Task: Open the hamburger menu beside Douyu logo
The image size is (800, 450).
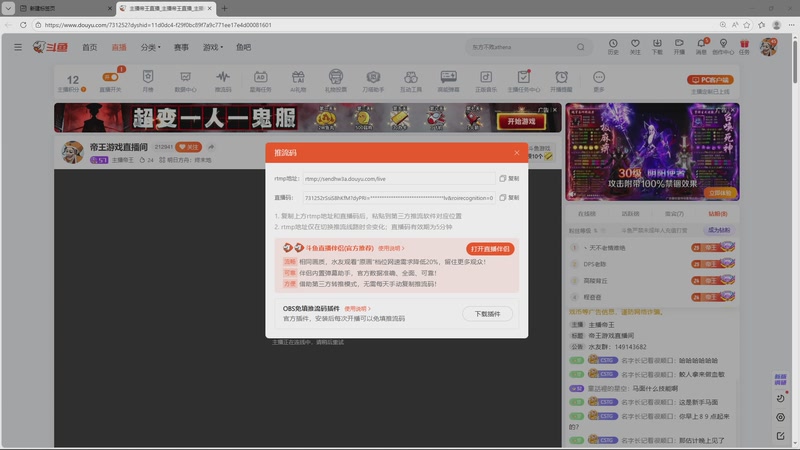Action: click(x=18, y=47)
